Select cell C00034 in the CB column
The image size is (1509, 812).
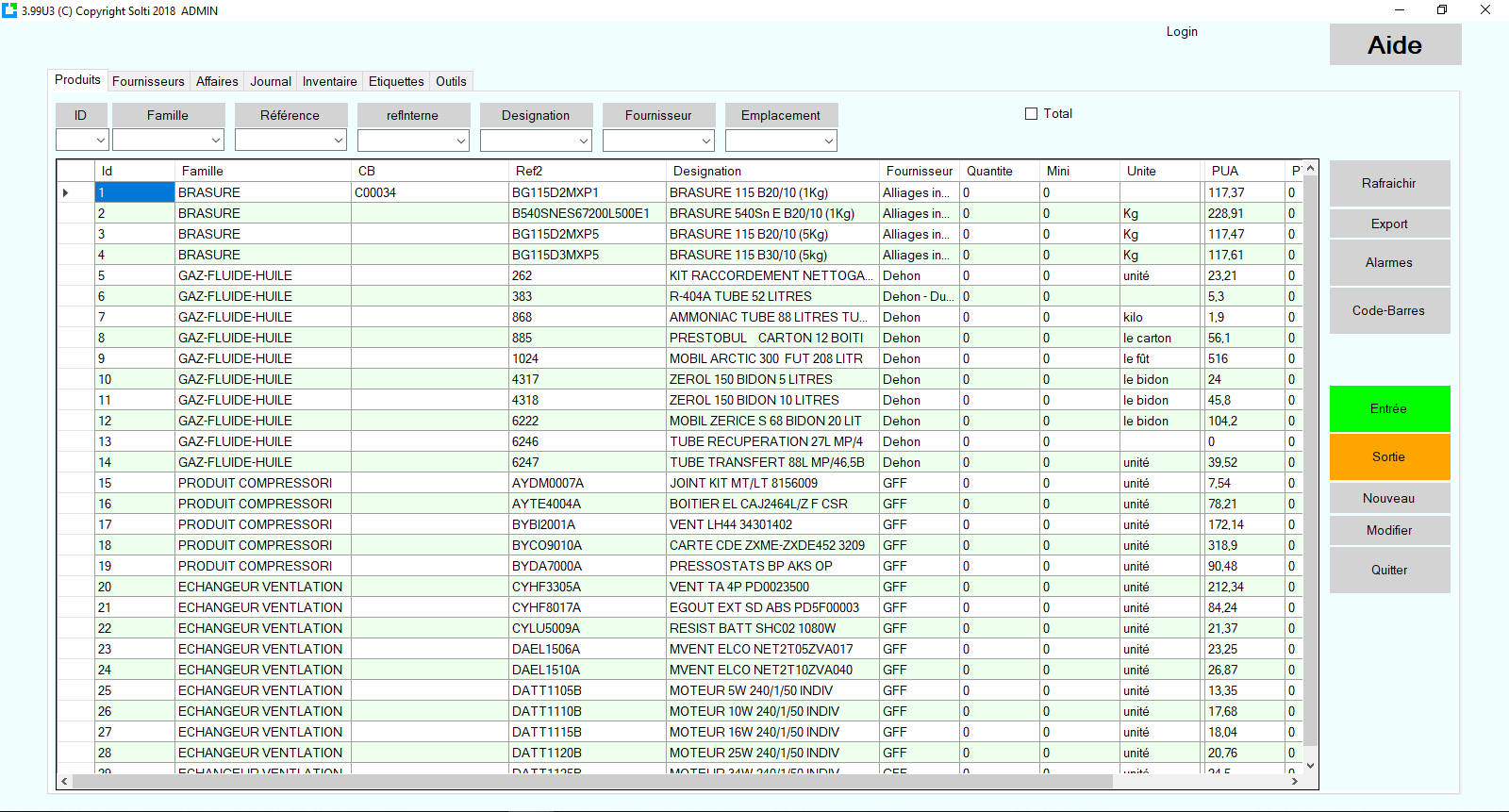point(430,192)
